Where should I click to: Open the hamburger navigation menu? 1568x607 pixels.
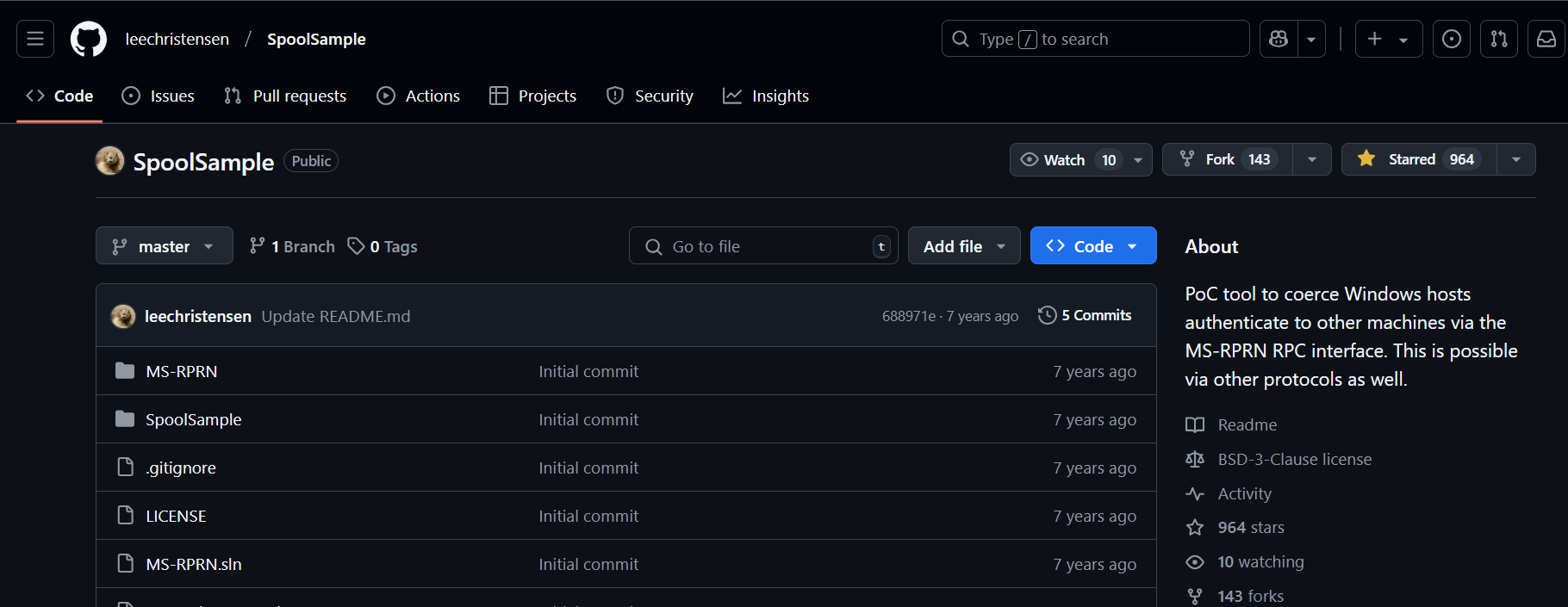coord(35,39)
